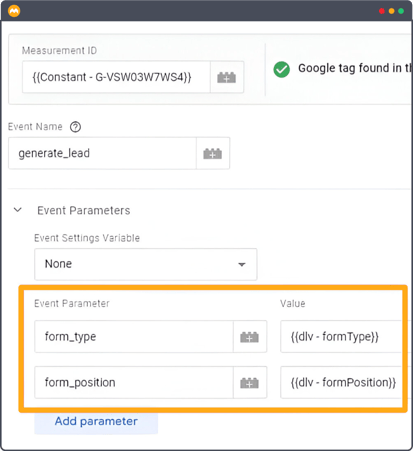This screenshot has height=451, width=413.
Task: Open variable picker for form_position parameter
Action: pos(250,383)
